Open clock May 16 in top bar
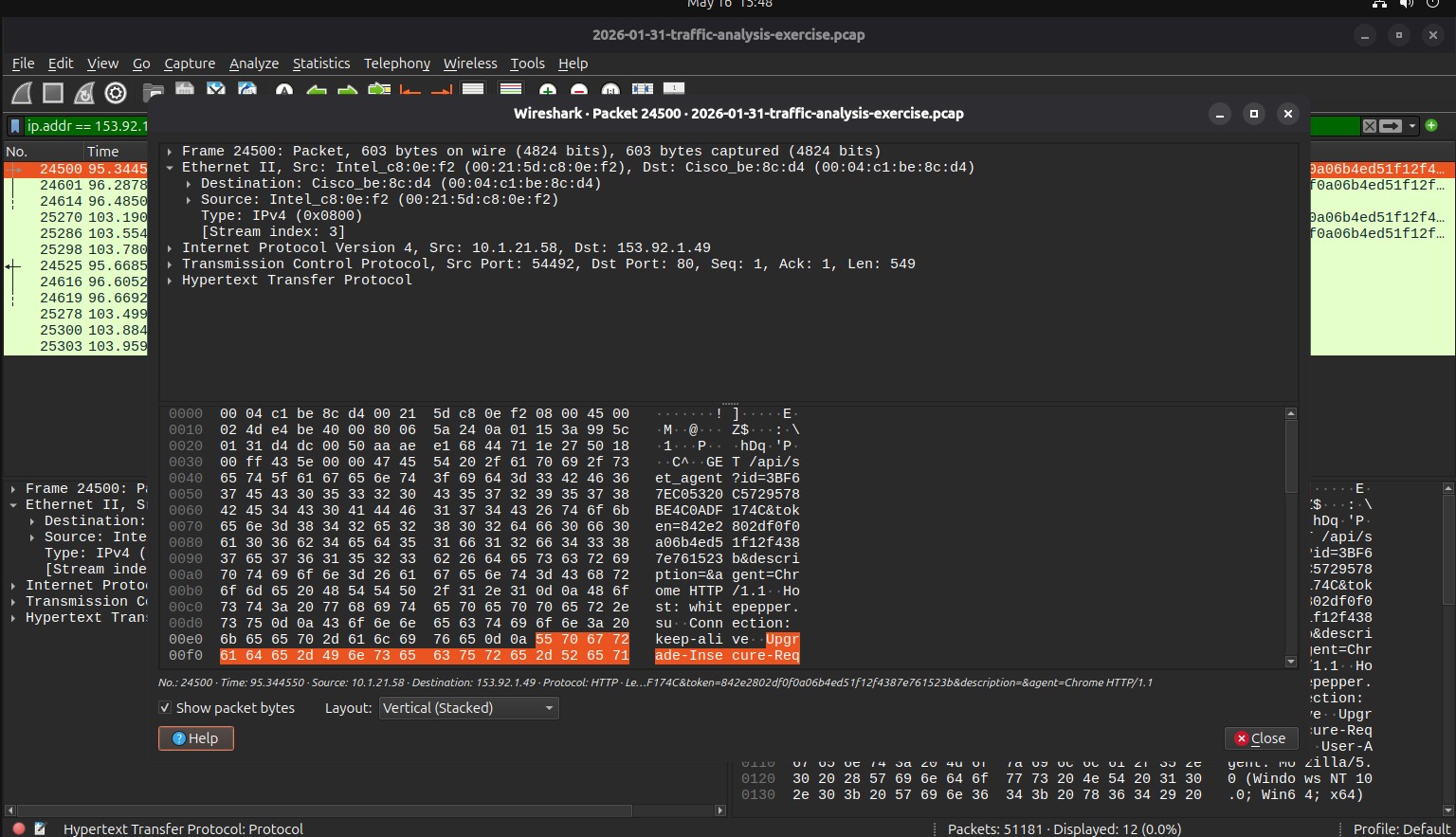 [x=730, y=4]
